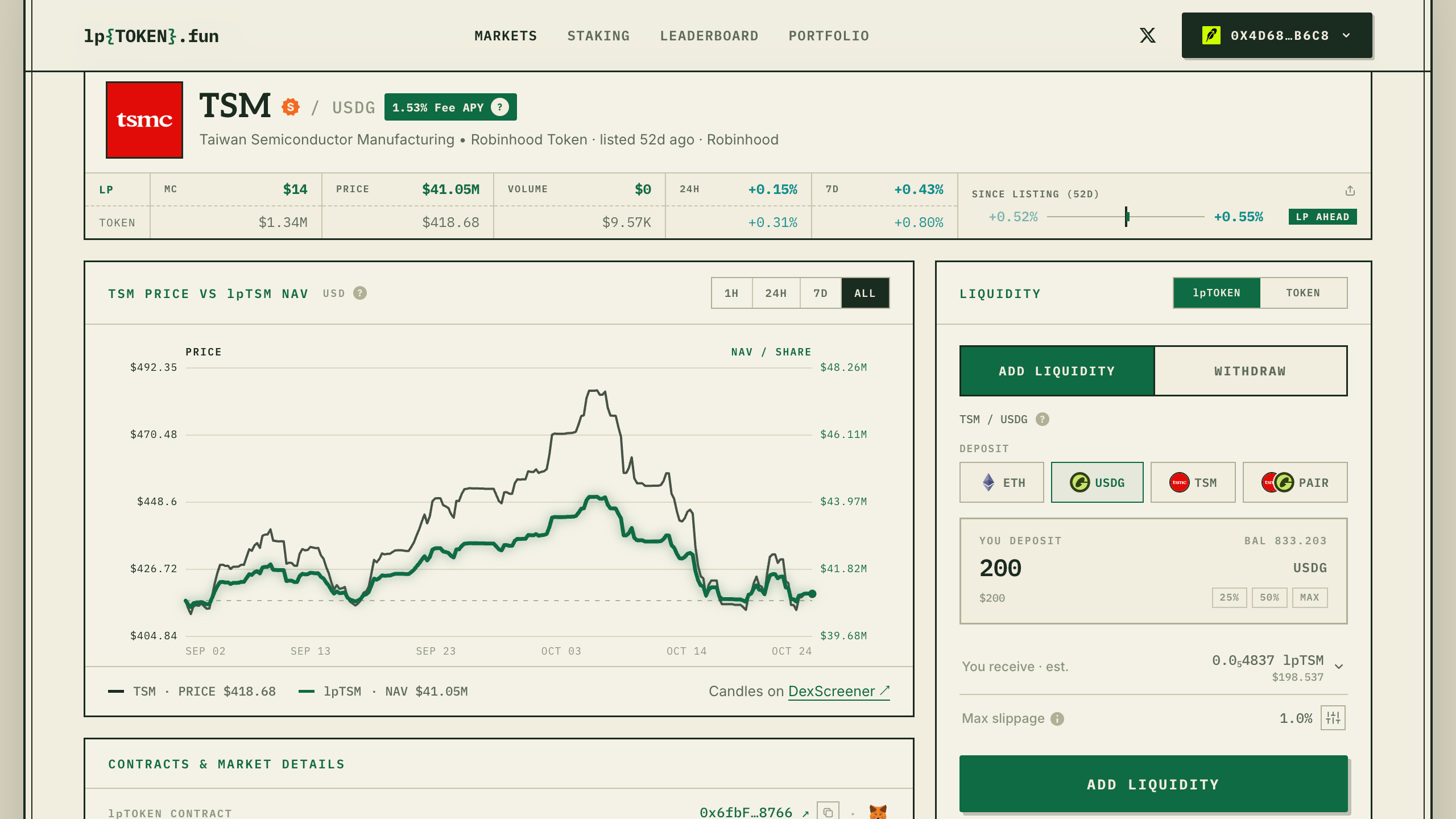
Task: Go to the LEADERBOARD page
Action: tap(709, 36)
